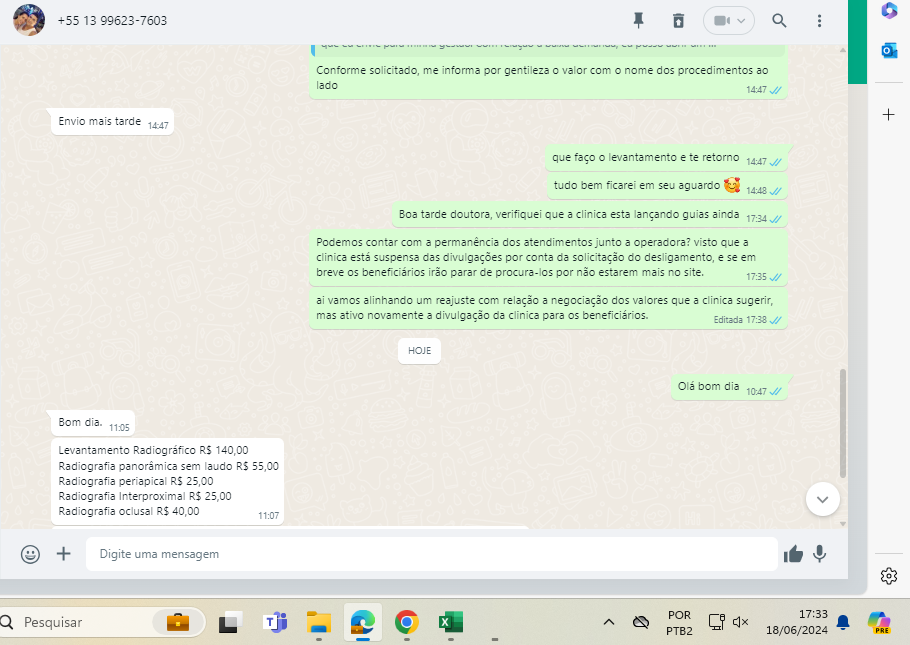Open clock and date 18/06/2024
This screenshot has width=910, height=645.
click(x=796, y=622)
